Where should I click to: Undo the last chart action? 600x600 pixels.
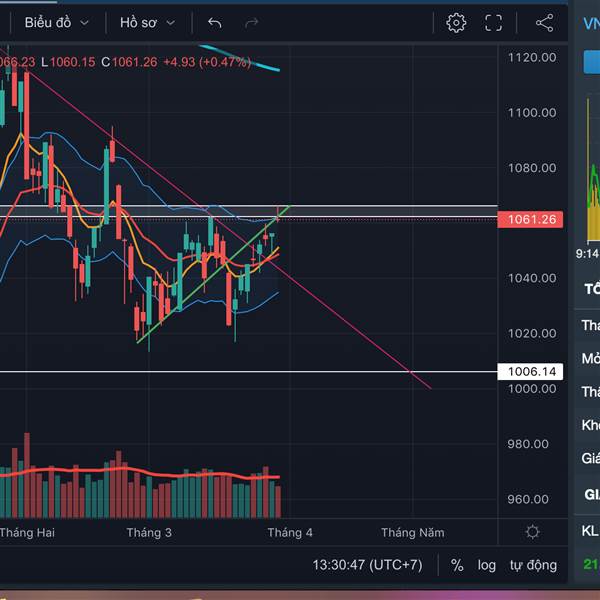[215, 23]
